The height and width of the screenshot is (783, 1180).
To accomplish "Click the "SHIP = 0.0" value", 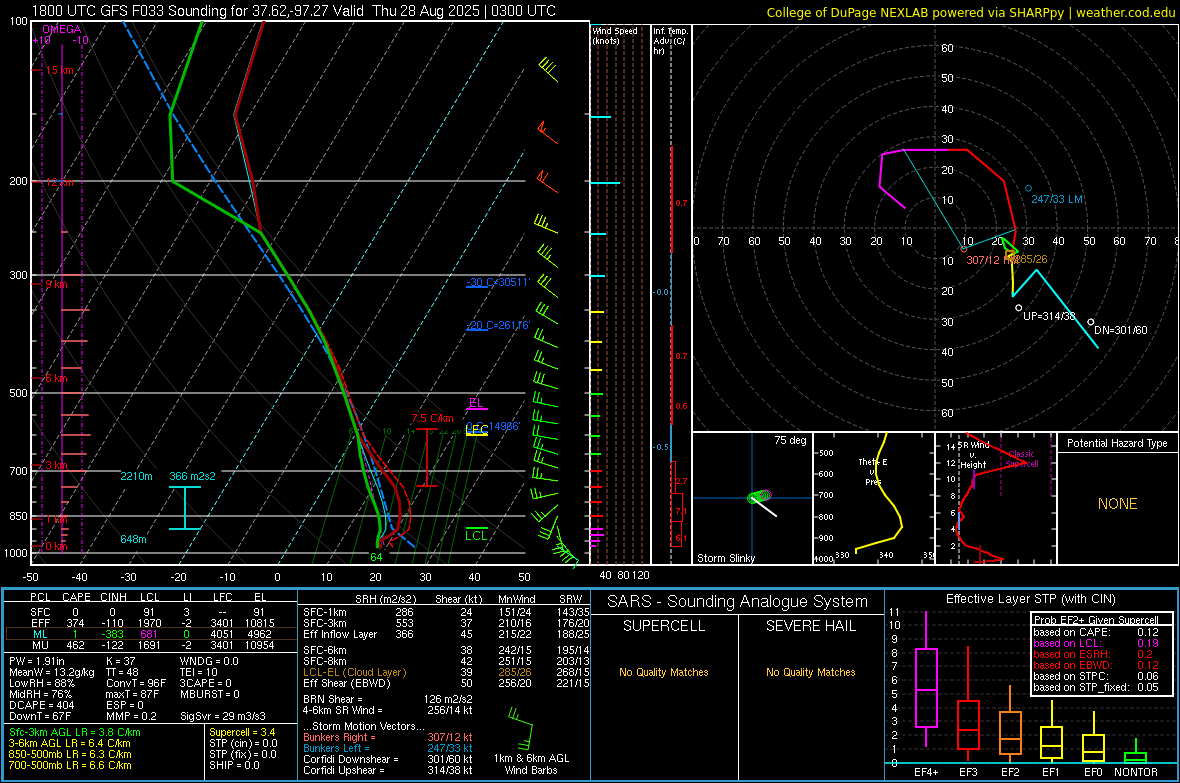I will [234, 765].
